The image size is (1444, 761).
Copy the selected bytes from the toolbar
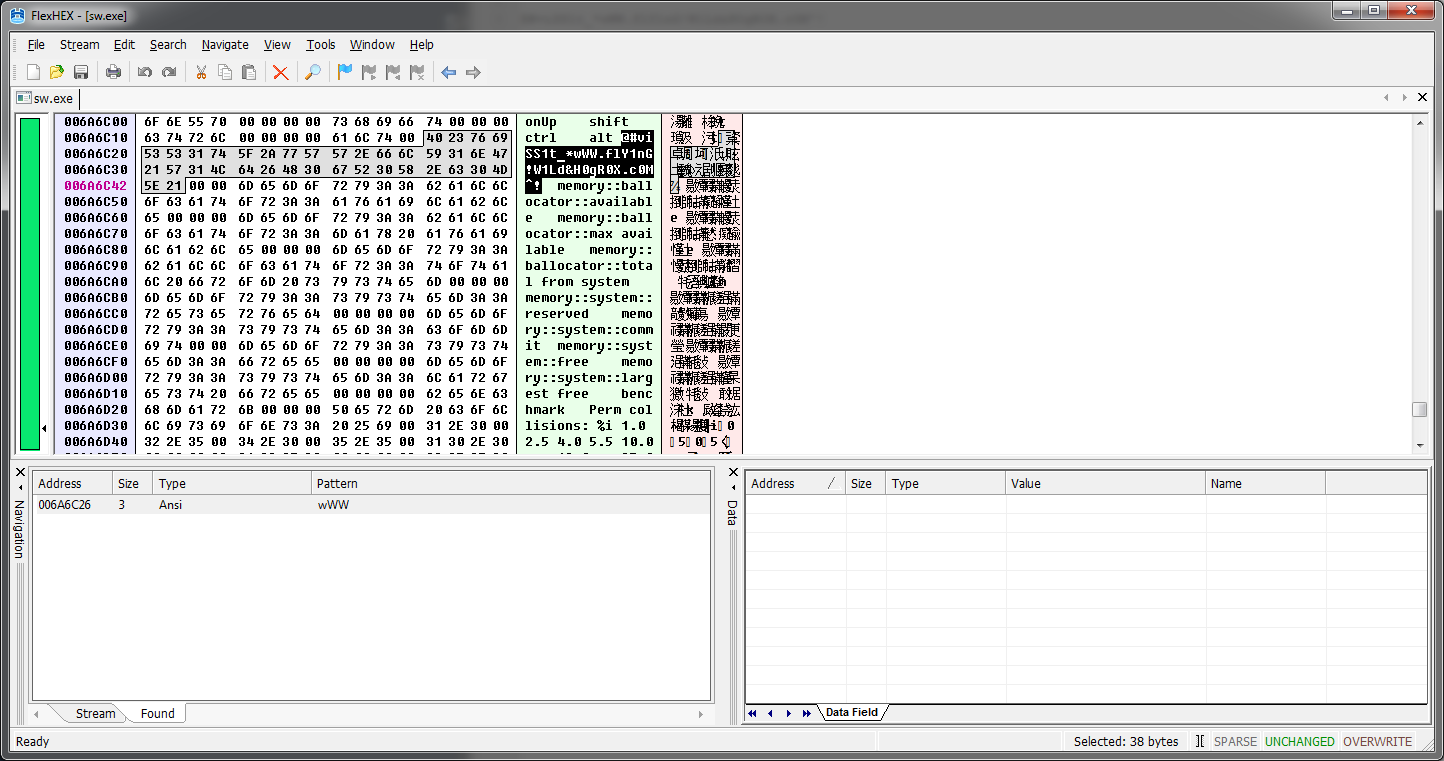225,72
